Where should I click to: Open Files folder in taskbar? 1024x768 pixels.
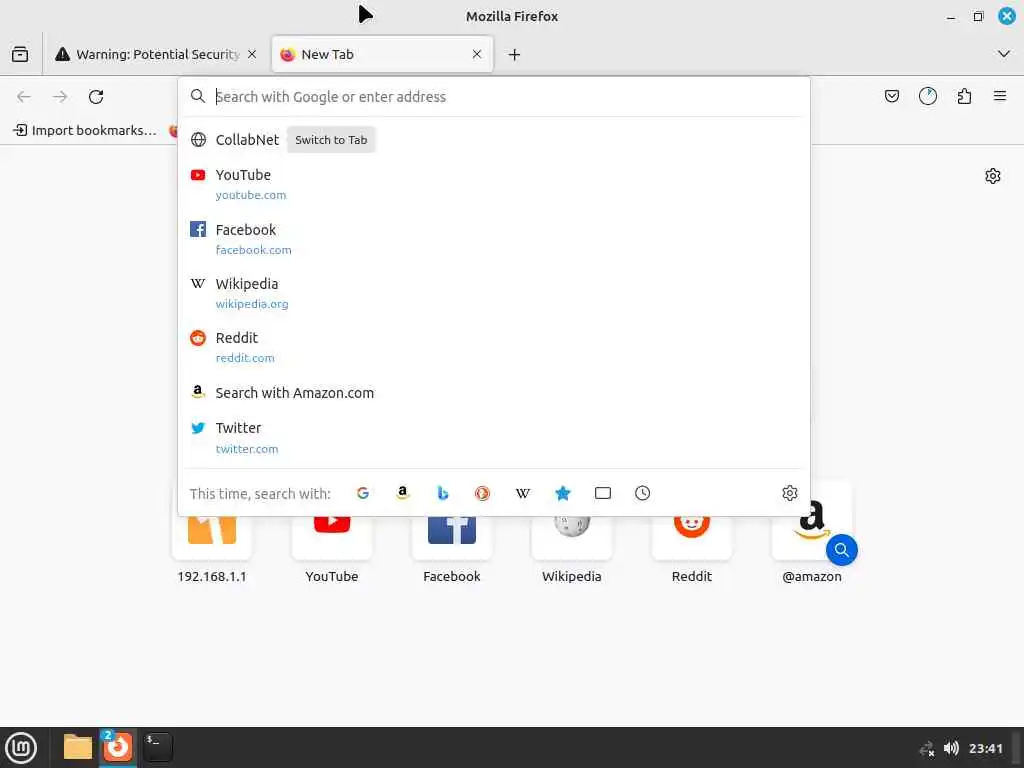78,747
